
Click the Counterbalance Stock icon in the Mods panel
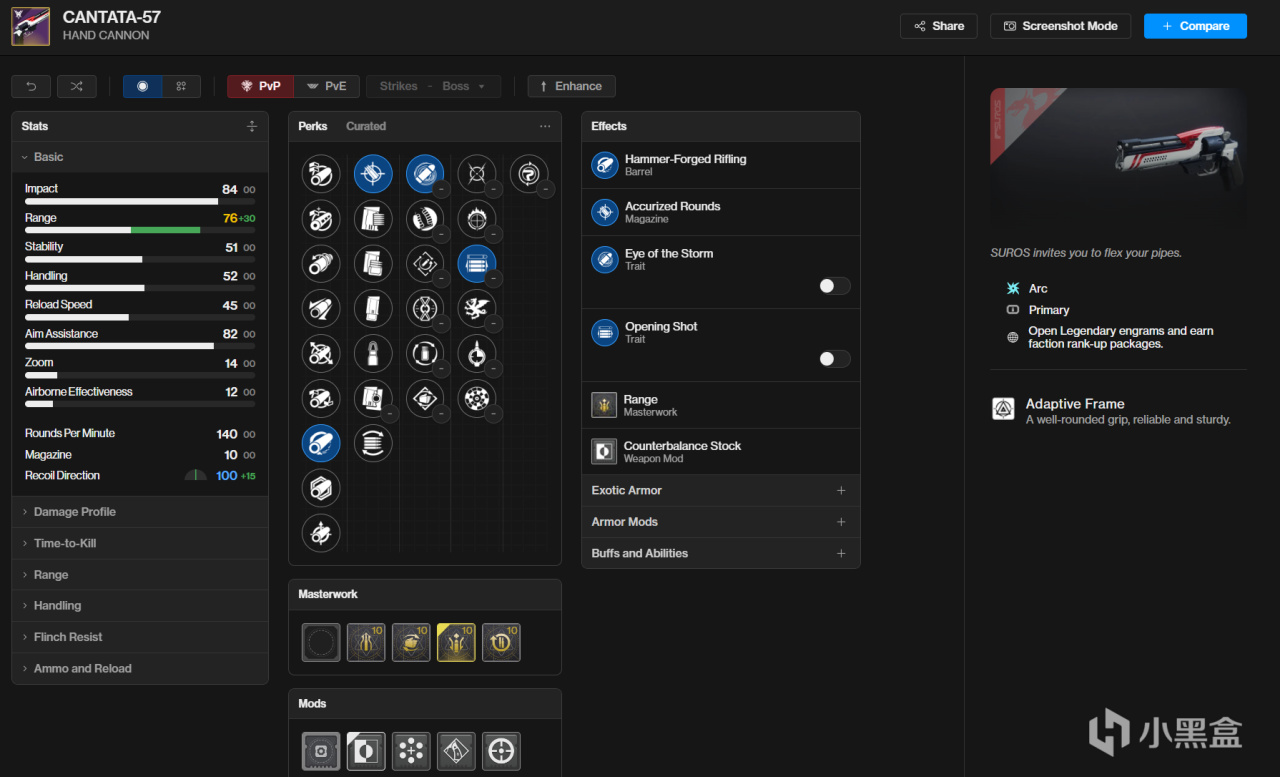point(366,751)
